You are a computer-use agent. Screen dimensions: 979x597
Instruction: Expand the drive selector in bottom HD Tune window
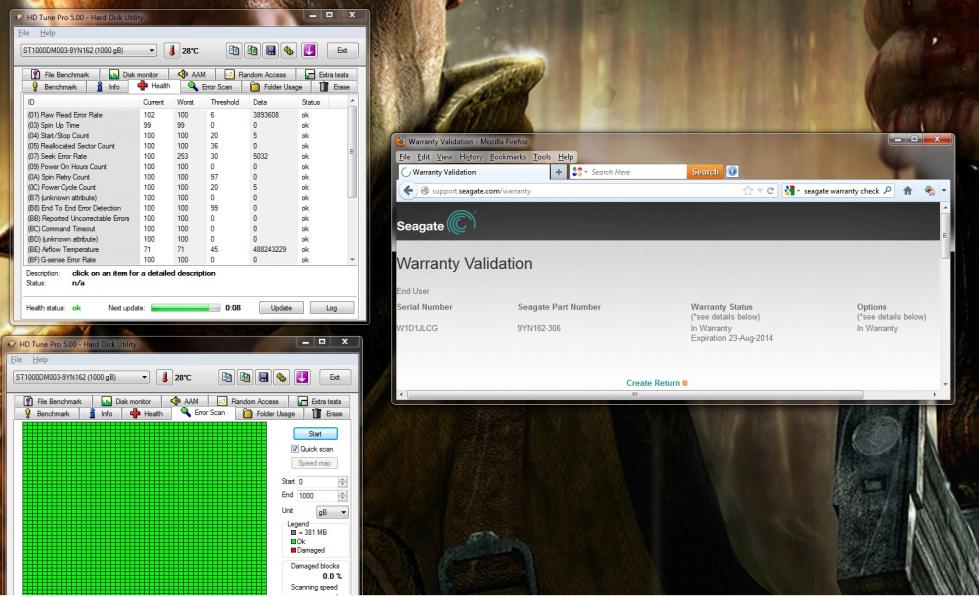[x=144, y=377]
